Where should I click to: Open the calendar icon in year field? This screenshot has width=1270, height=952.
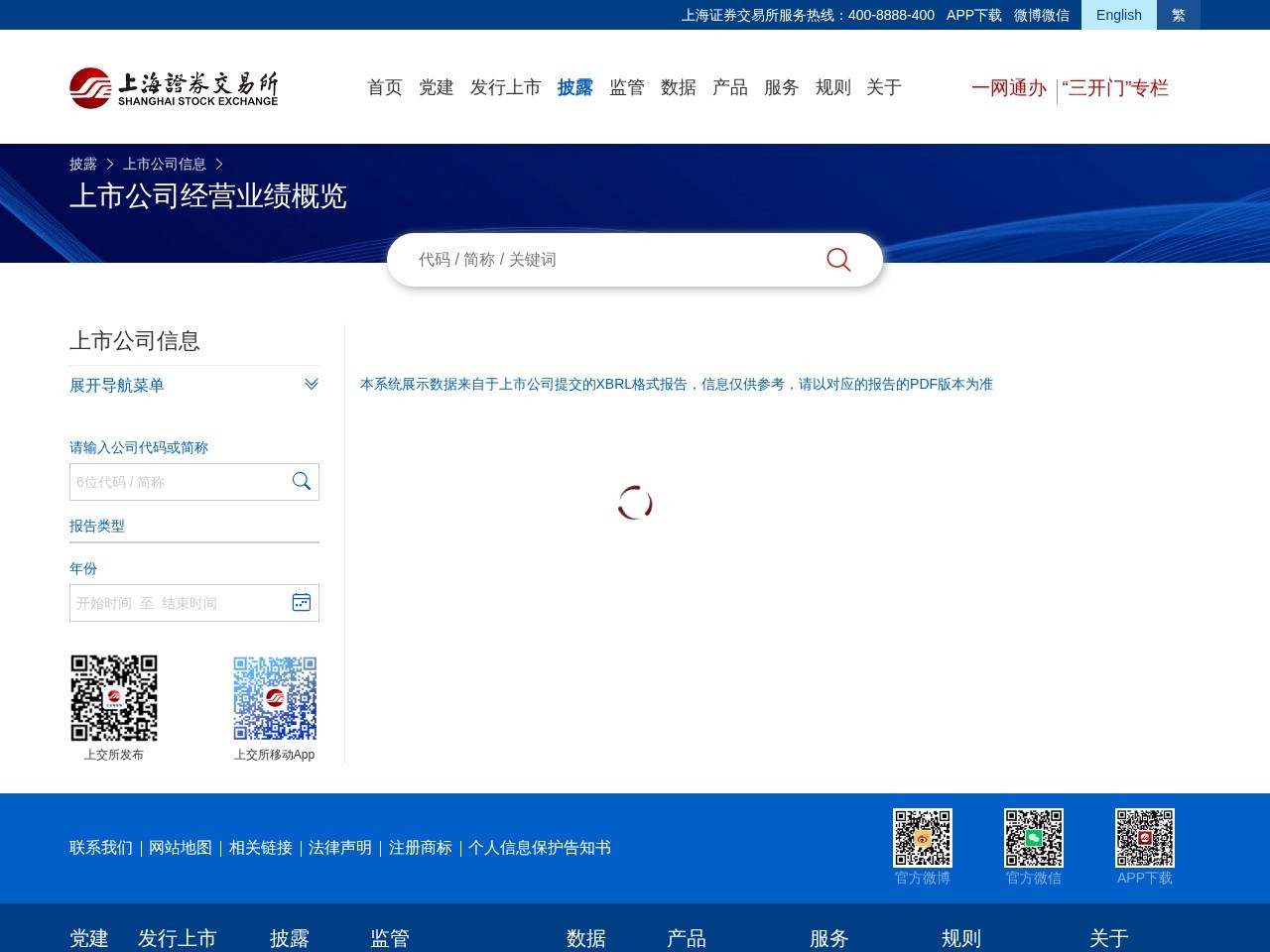tap(302, 602)
